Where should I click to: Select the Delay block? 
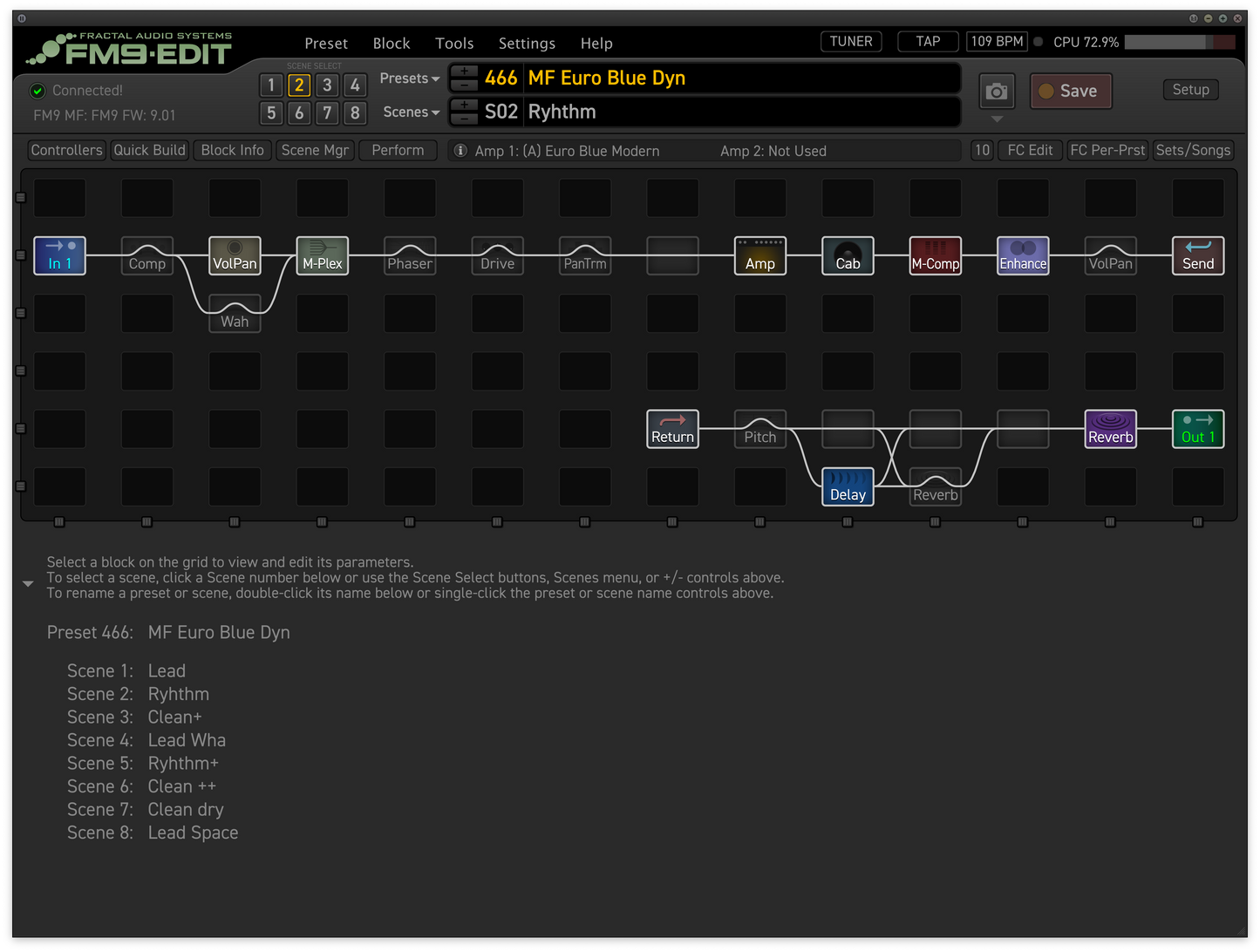pos(847,486)
